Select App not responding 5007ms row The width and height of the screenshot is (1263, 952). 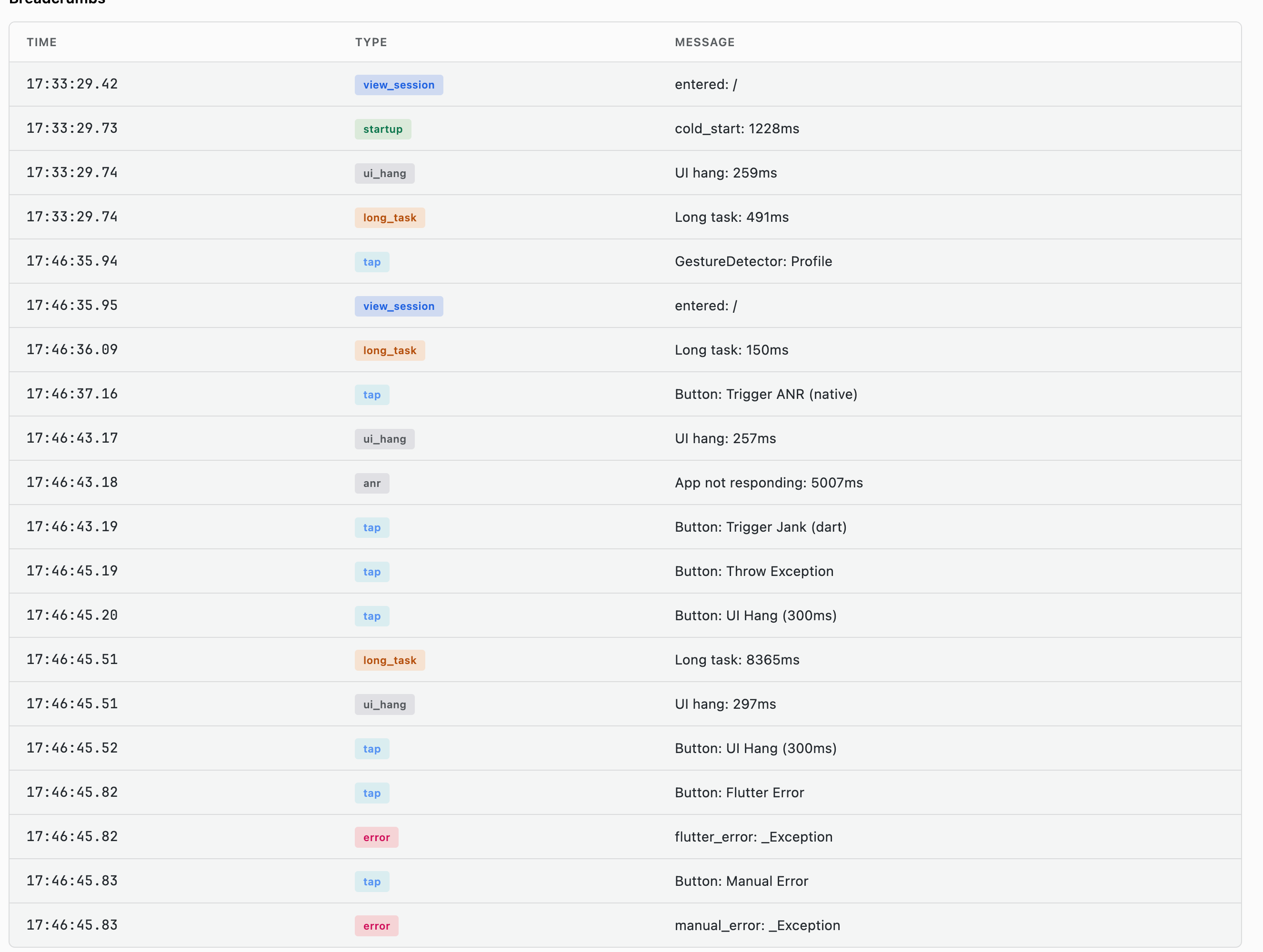(x=625, y=482)
